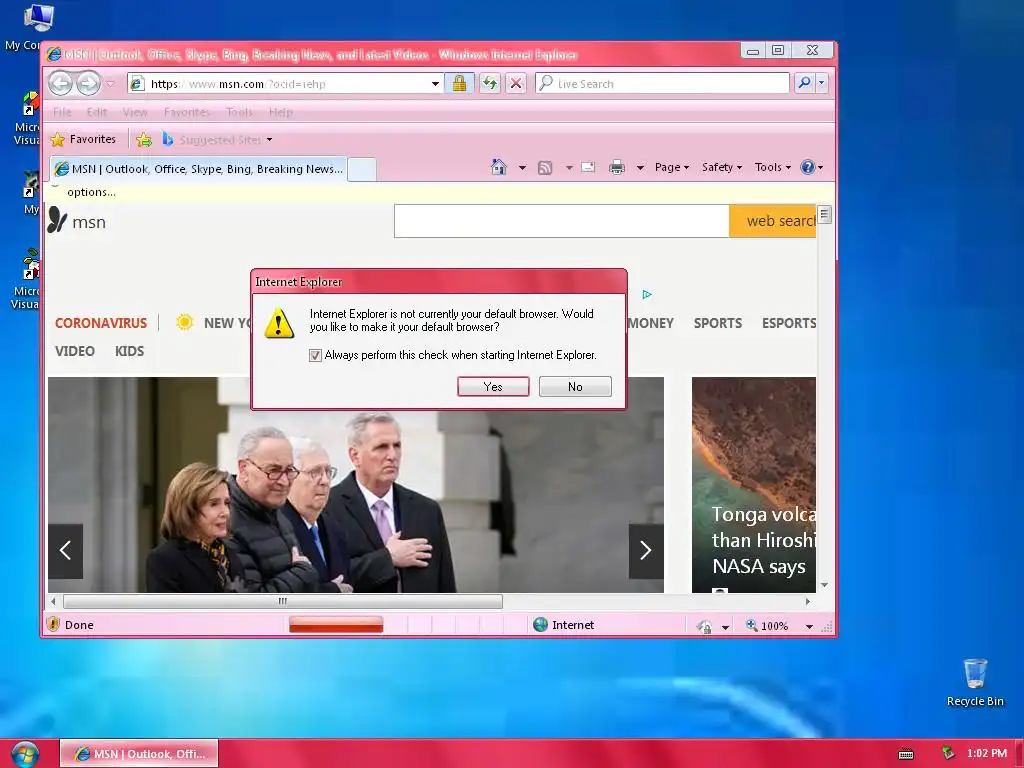Open Suggested Sites dropdown

pos(217,140)
